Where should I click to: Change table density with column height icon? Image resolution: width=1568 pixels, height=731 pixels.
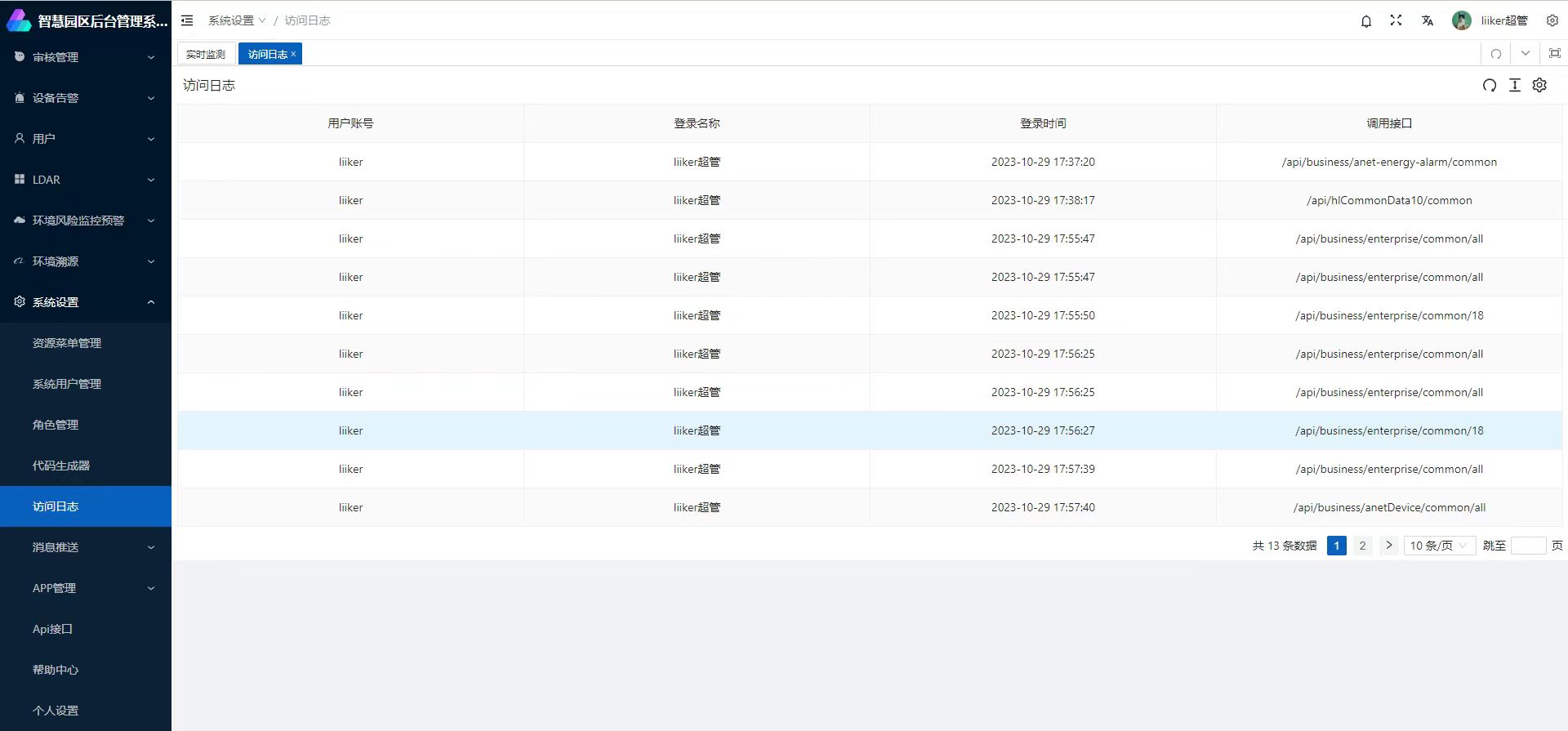[1515, 85]
